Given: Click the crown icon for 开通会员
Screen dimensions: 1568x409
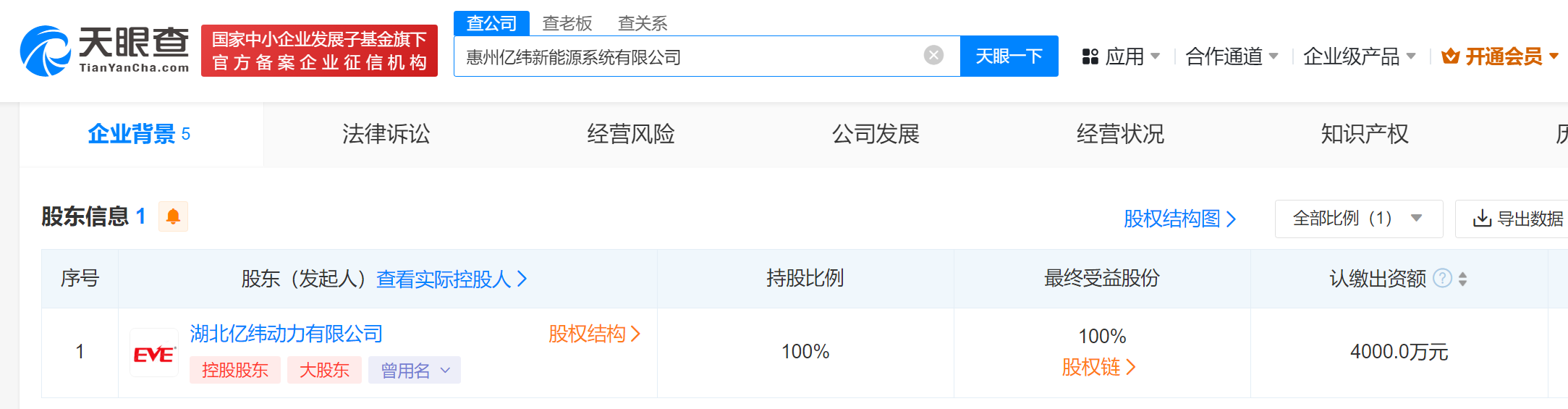Looking at the screenshot, I should [1450, 56].
